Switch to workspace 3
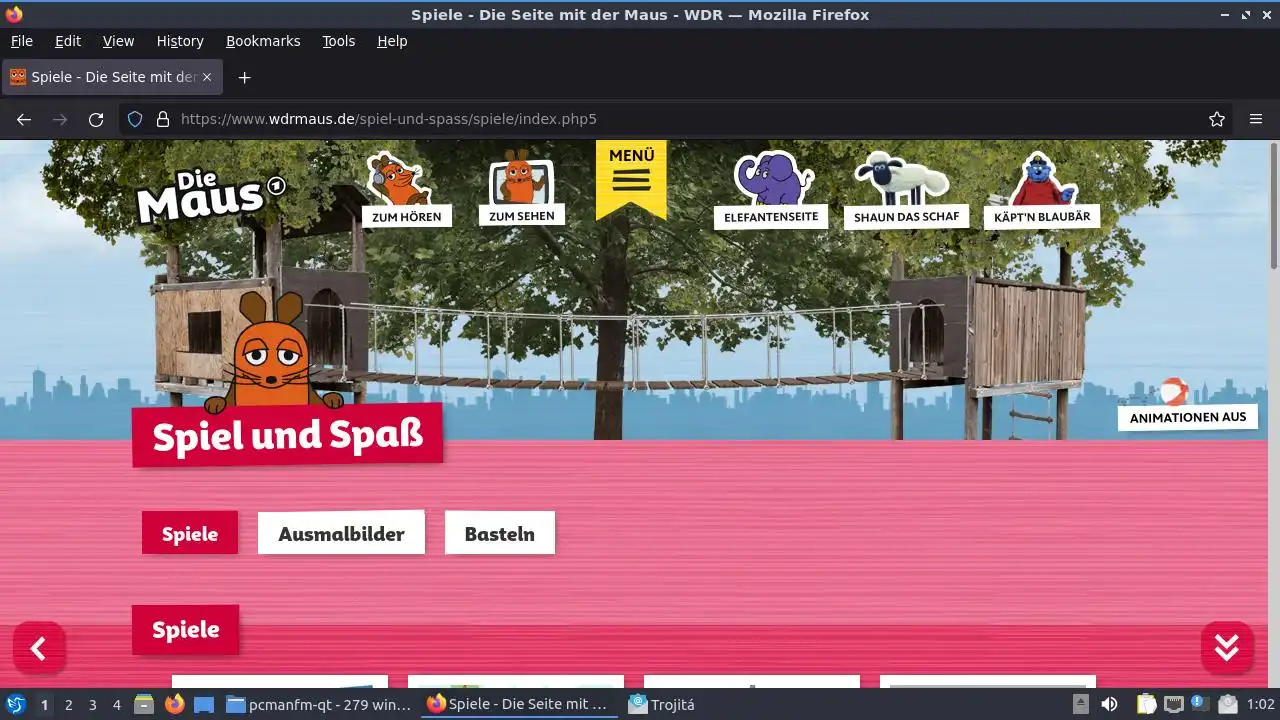Image resolution: width=1280 pixels, height=720 pixels. click(x=92, y=705)
